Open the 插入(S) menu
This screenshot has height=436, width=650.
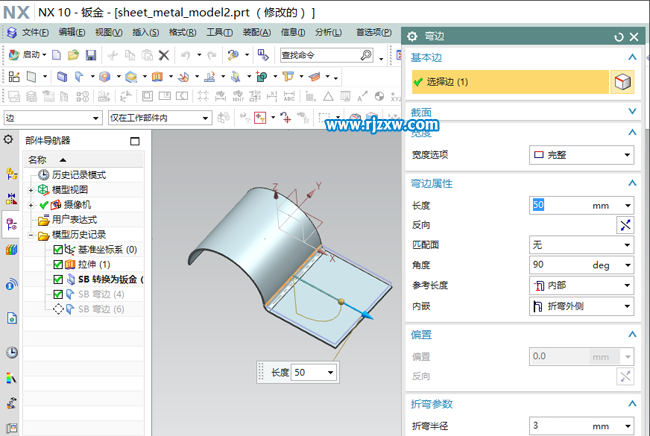(146, 32)
